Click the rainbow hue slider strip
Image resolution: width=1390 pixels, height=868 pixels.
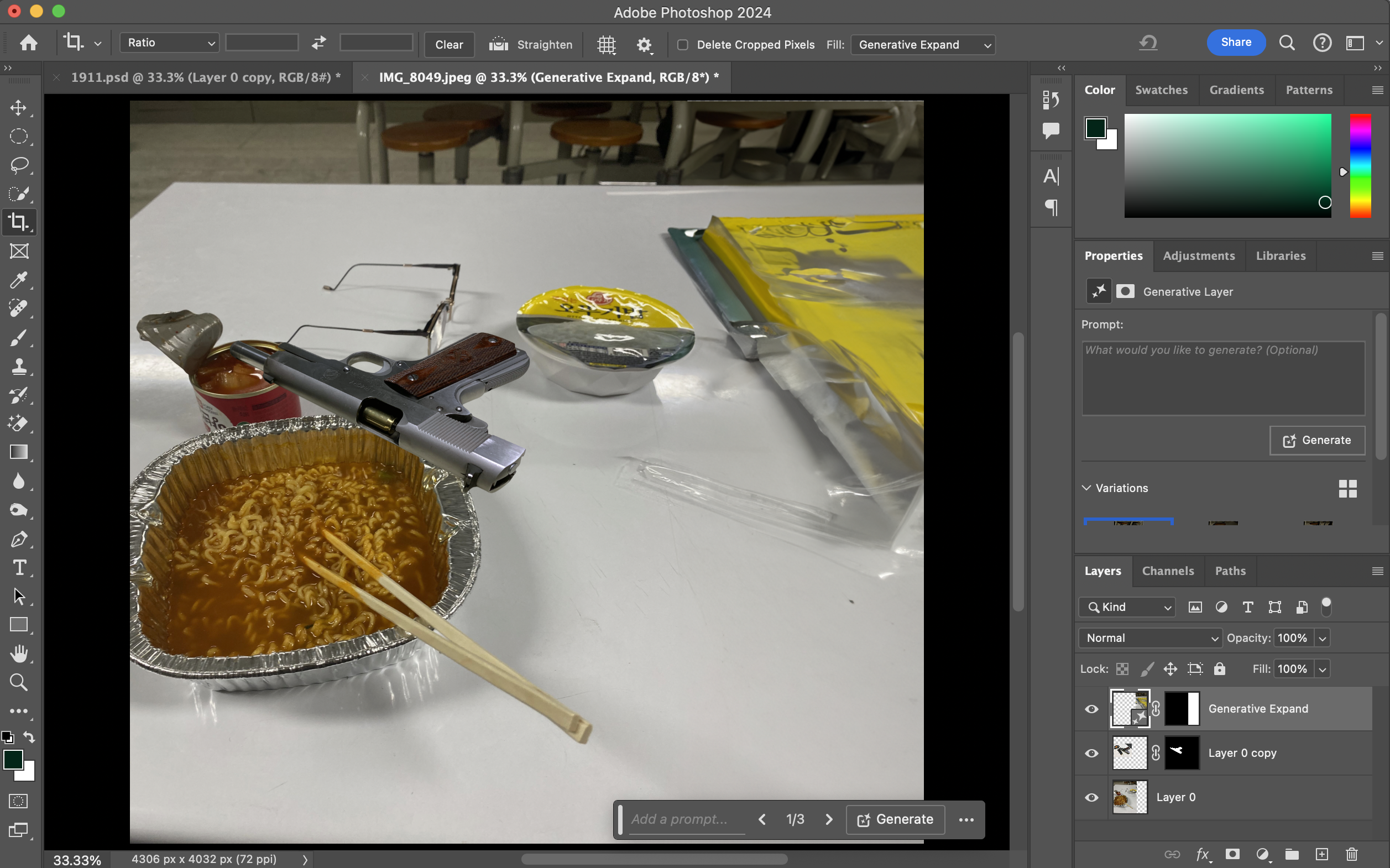click(1360, 165)
